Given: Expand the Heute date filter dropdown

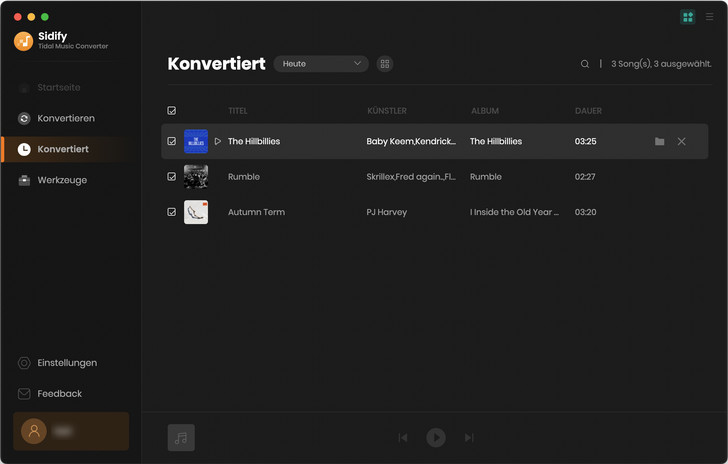Looking at the screenshot, I should 321,64.
